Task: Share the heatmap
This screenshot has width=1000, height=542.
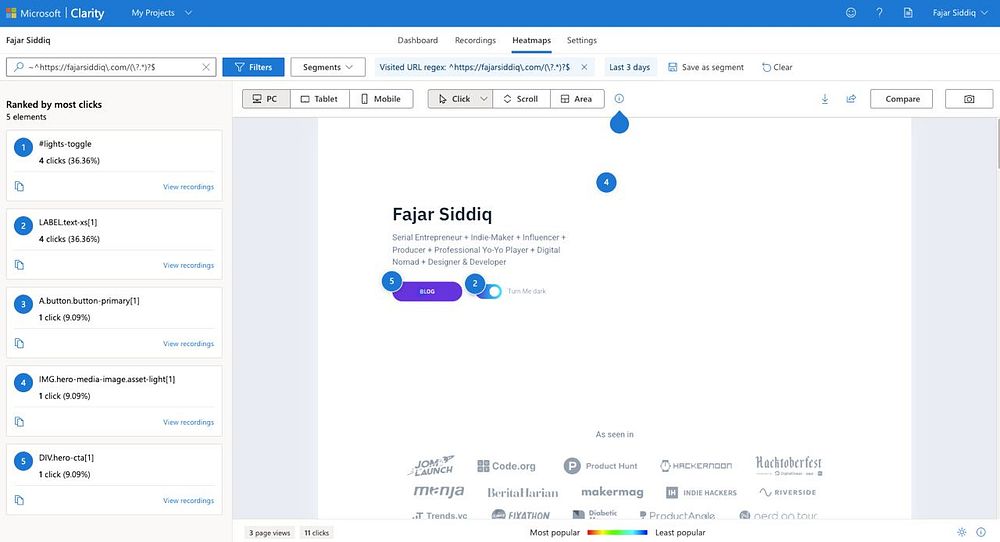Action: 851,99
